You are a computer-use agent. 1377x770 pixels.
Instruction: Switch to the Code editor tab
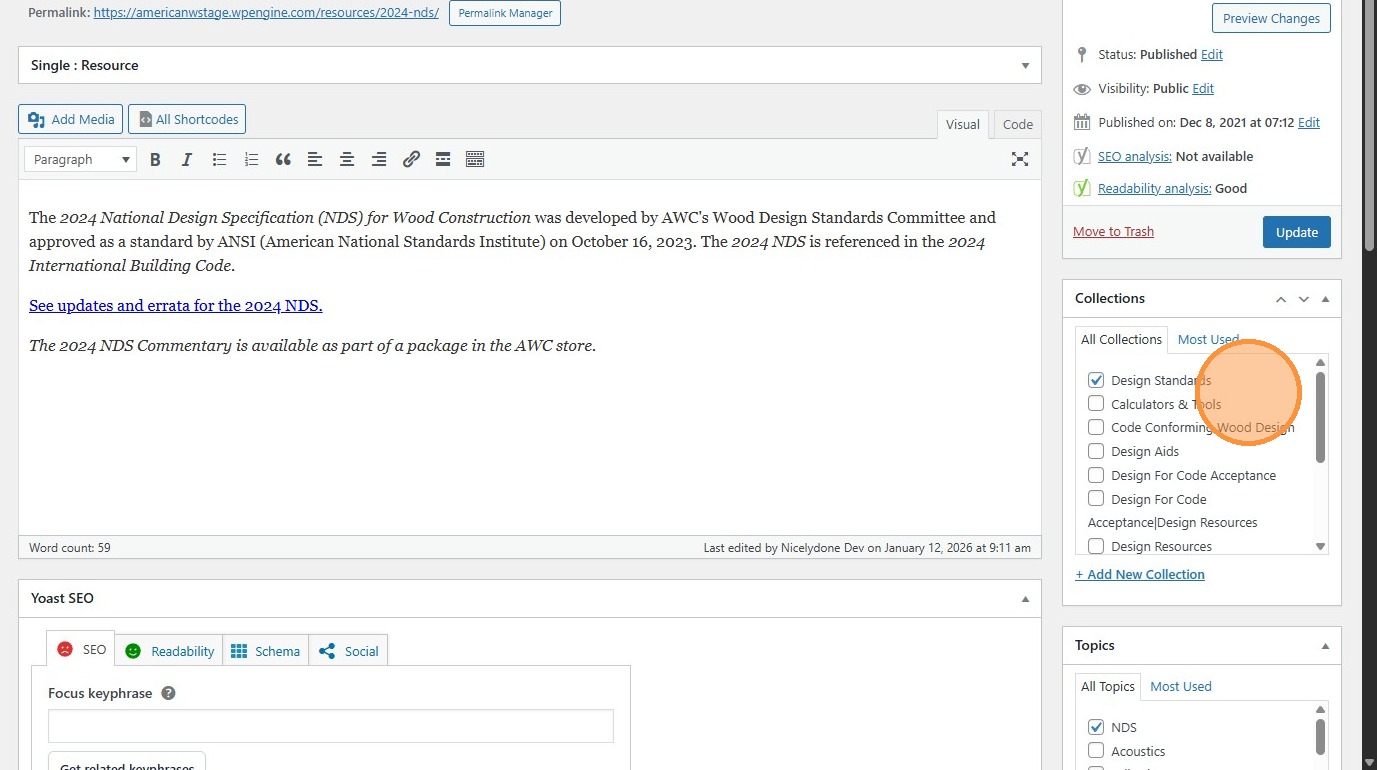click(1017, 124)
